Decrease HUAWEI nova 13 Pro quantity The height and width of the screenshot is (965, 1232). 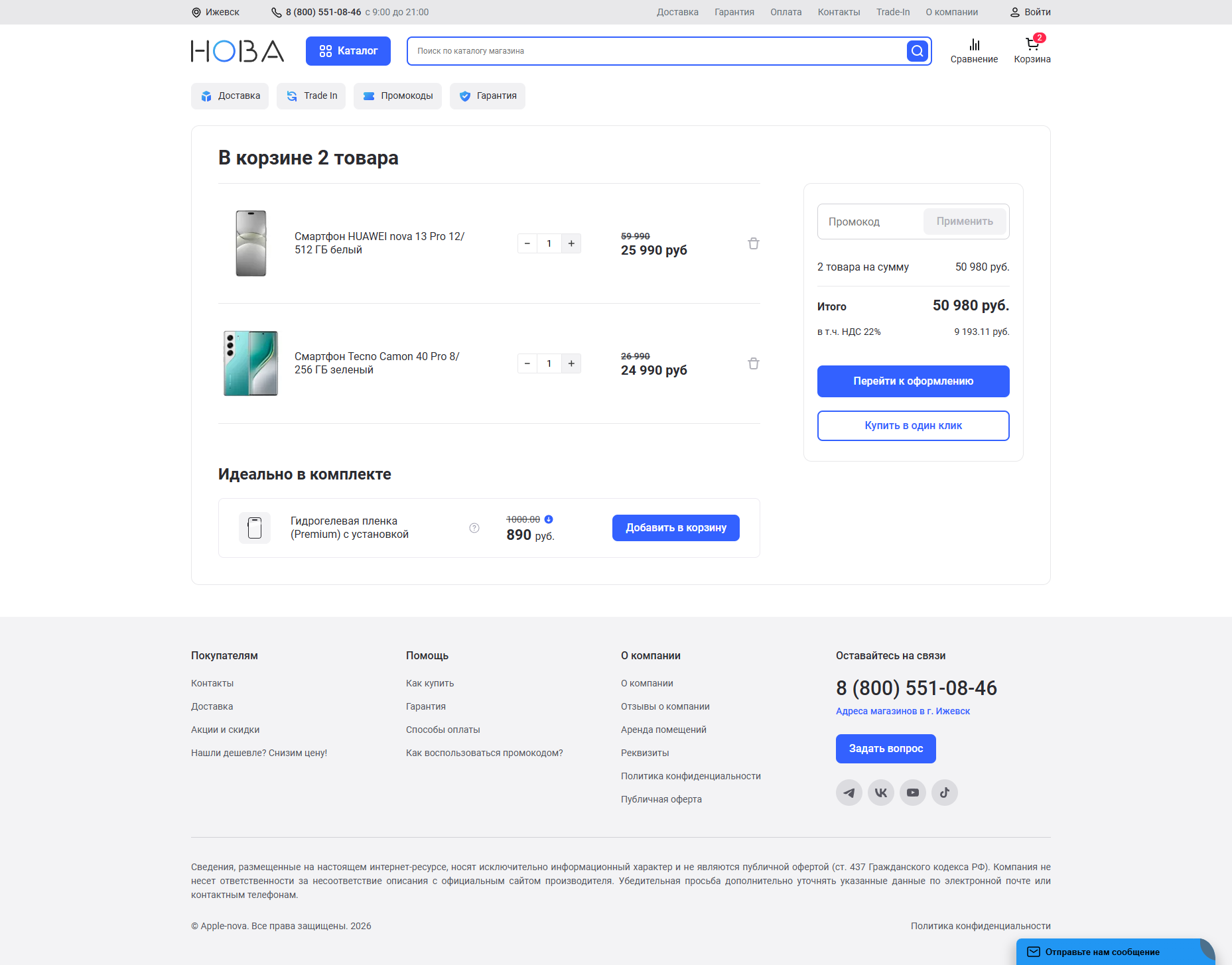click(527, 243)
